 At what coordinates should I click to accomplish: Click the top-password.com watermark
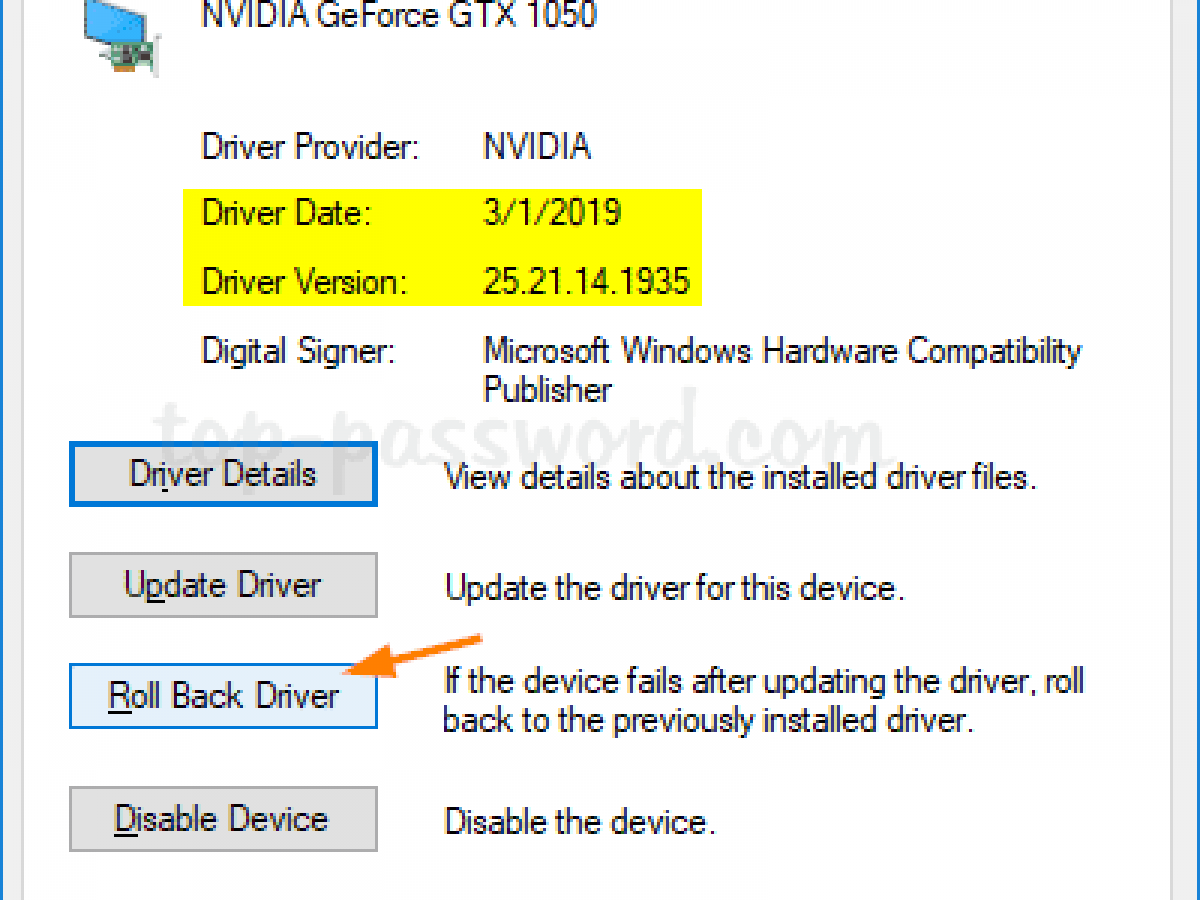520,435
